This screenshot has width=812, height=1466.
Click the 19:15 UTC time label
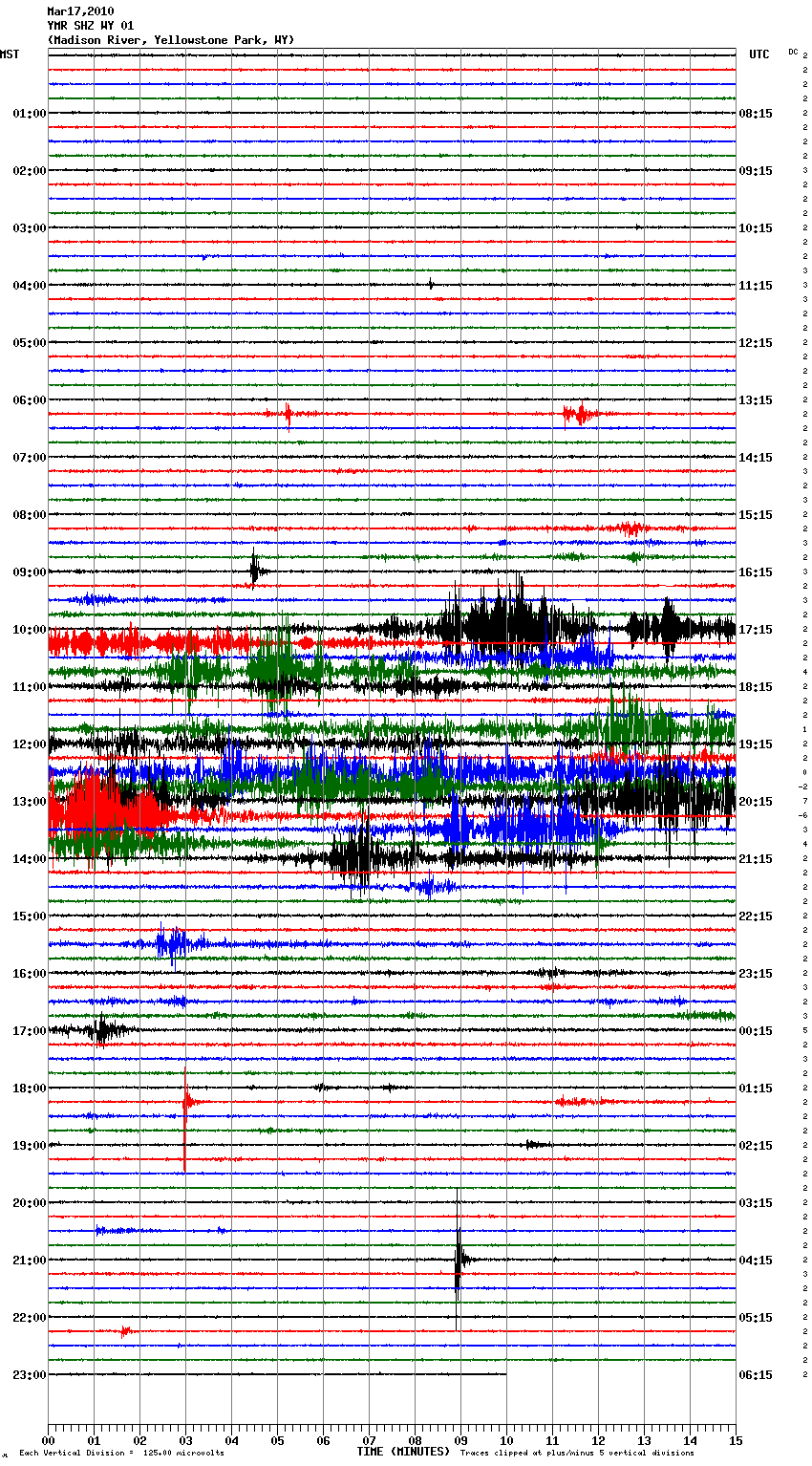coord(756,744)
